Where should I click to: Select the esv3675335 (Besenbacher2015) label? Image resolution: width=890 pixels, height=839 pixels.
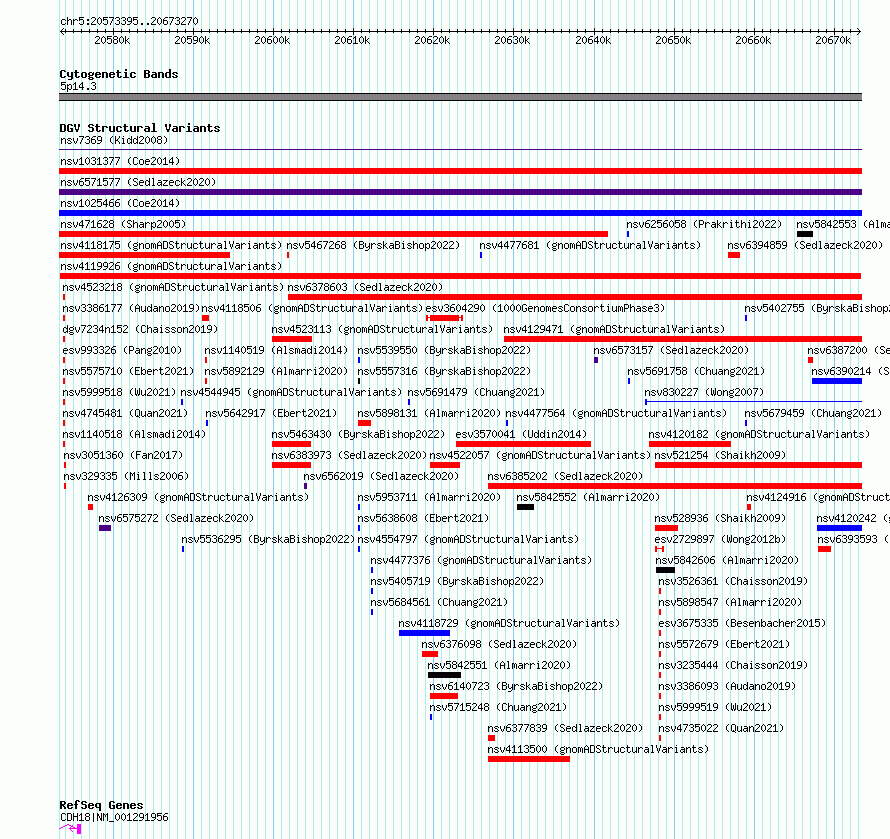pyautogui.click(x=742, y=623)
